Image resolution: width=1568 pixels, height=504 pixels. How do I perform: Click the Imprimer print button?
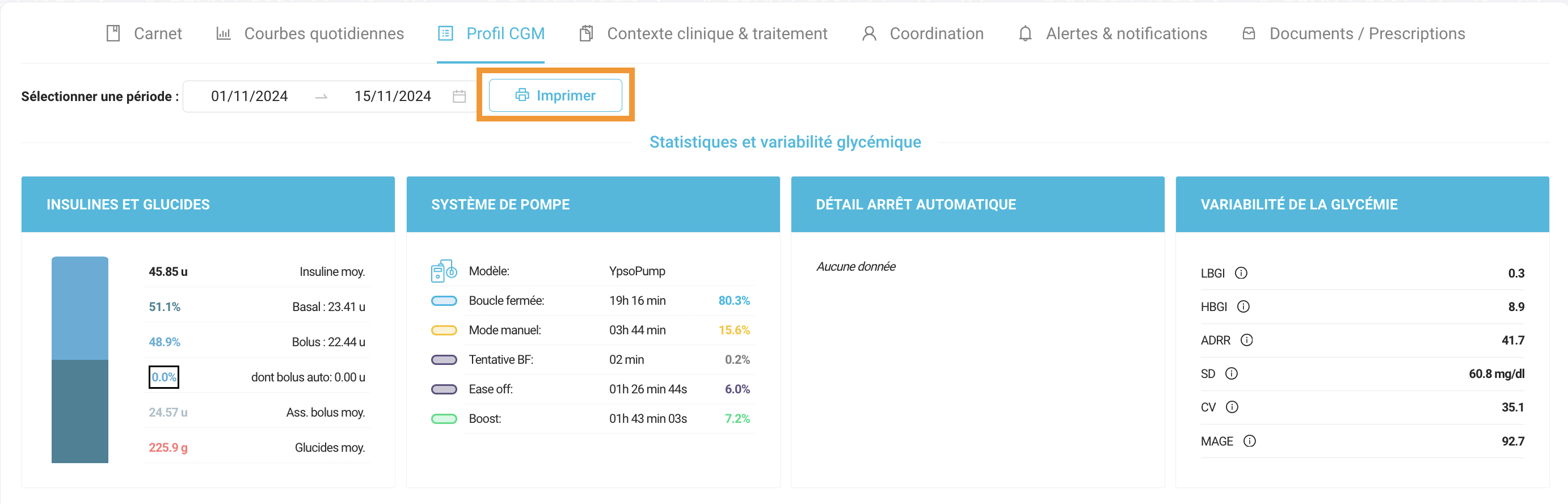pos(555,95)
